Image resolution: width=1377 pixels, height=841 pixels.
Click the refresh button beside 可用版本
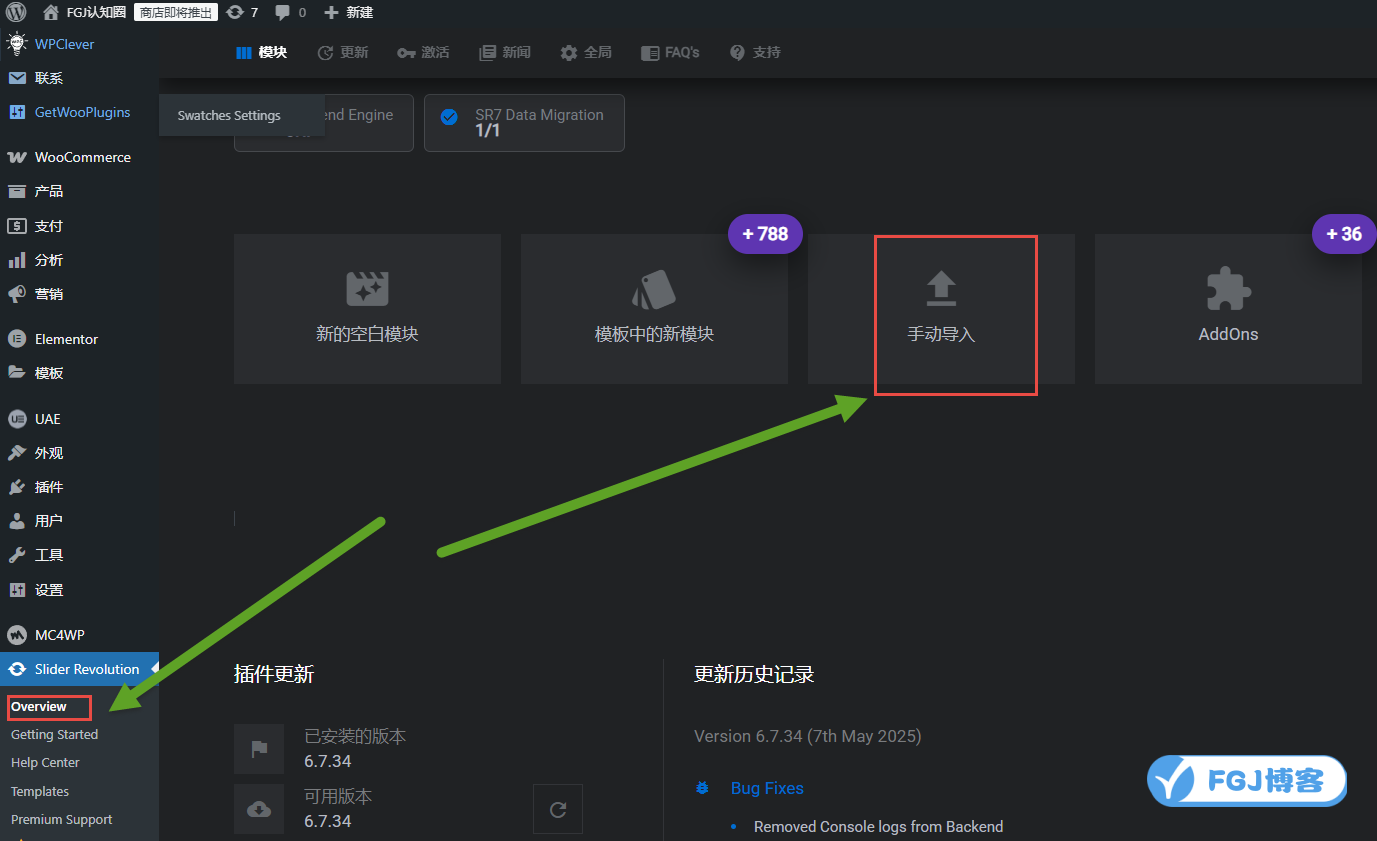[x=558, y=809]
